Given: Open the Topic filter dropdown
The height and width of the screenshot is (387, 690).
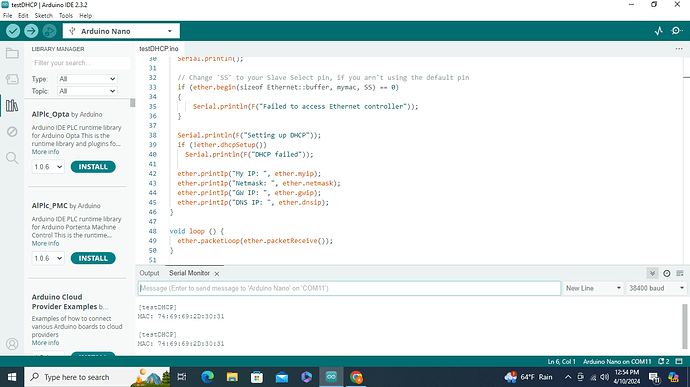Looking at the screenshot, I should click(x=87, y=91).
